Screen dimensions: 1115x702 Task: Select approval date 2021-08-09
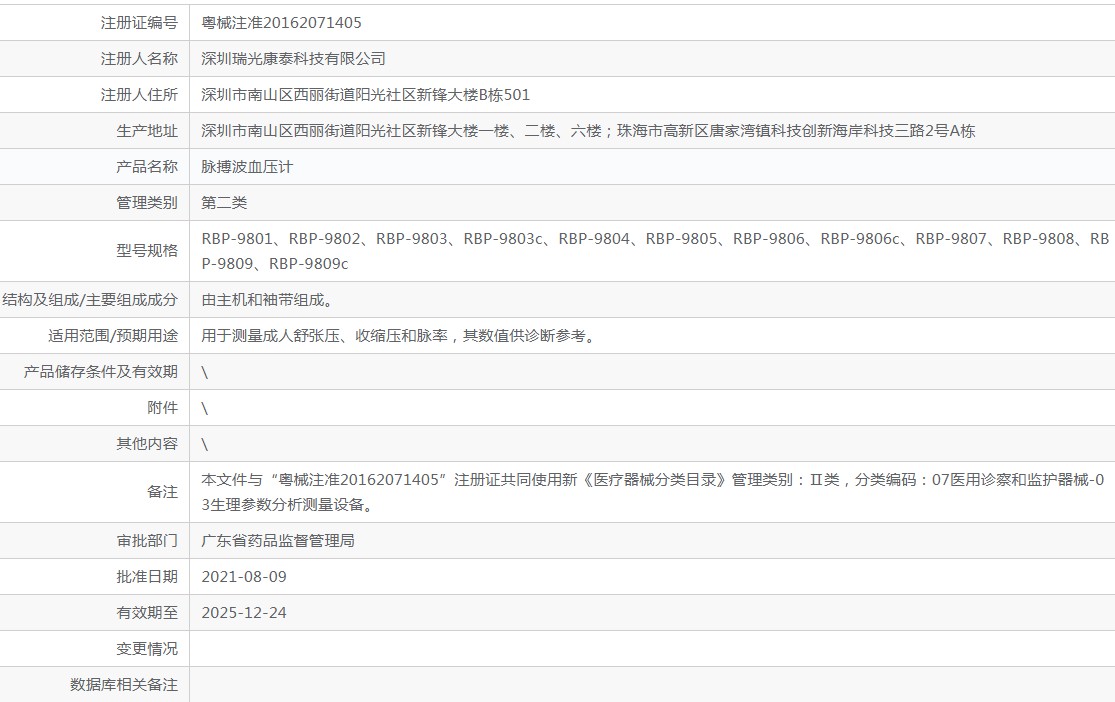[x=244, y=577]
